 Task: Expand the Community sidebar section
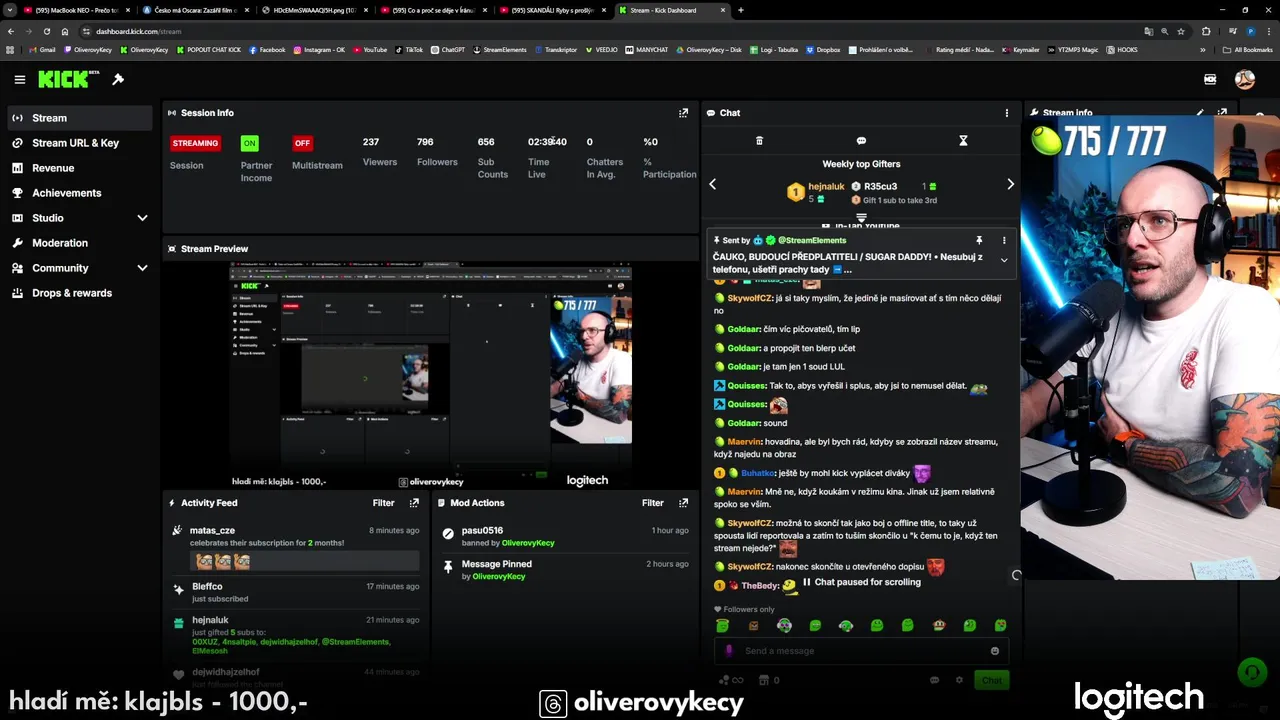pos(142,268)
